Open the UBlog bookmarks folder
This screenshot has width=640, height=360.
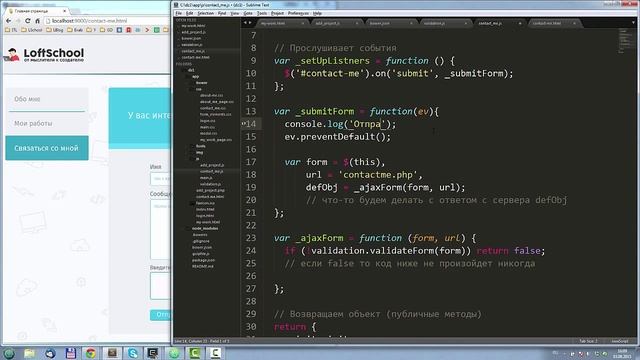pos(55,30)
